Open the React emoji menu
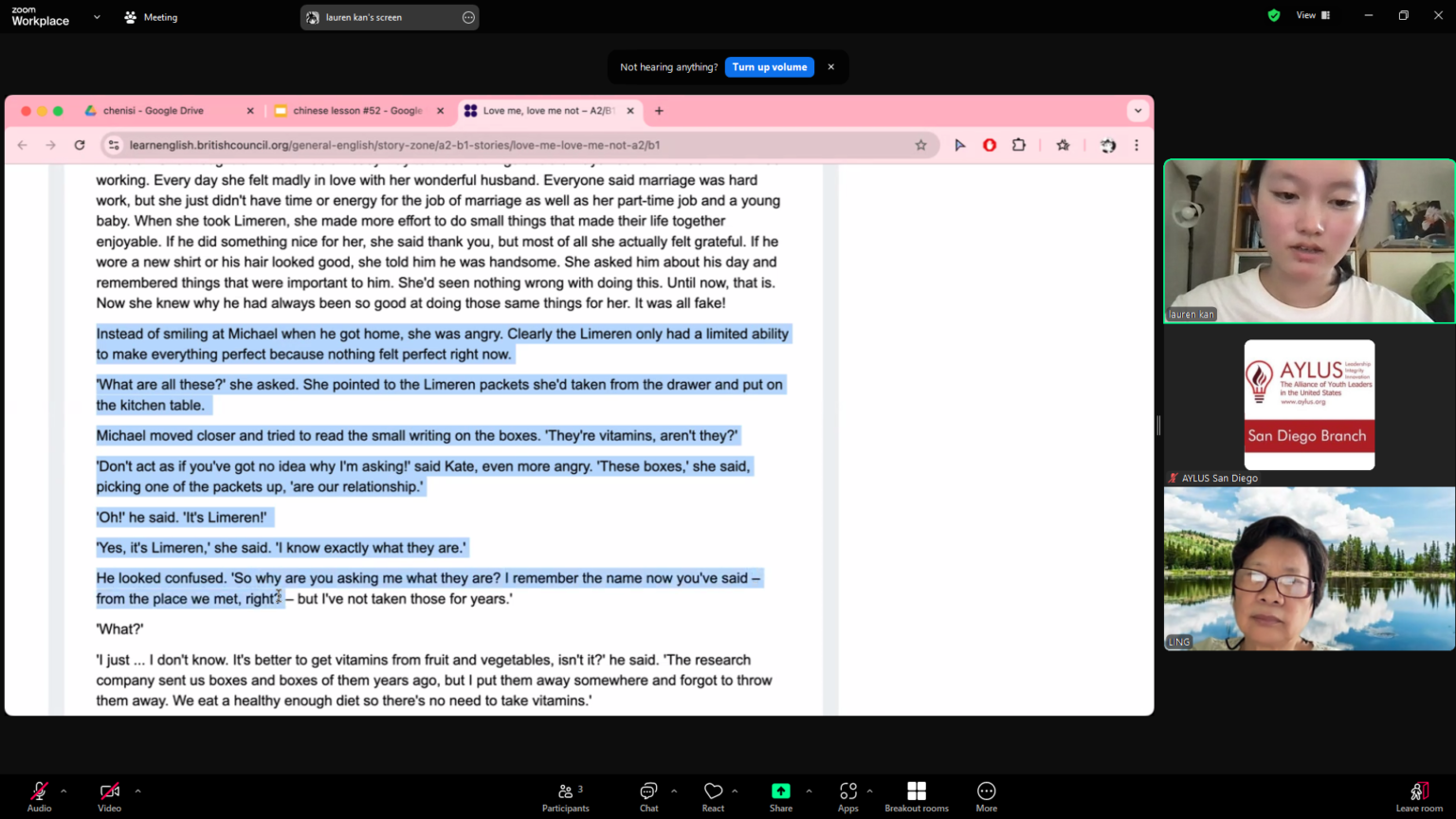The height and width of the screenshot is (819, 1456). 713,796
